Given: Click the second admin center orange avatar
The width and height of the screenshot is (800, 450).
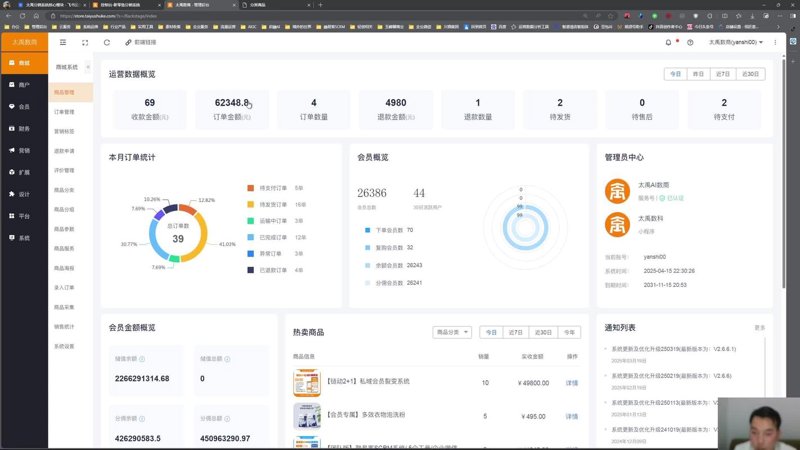Looking at the screenshot, I should [617, 224].
